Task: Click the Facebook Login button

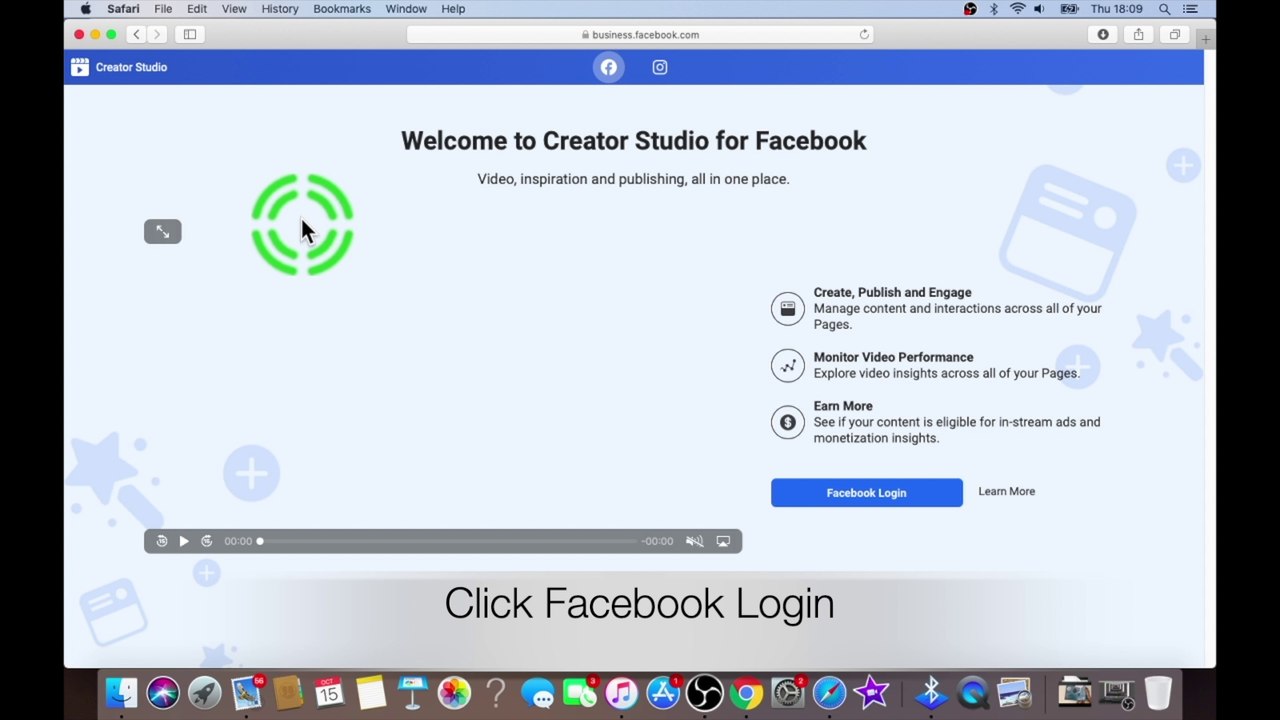Action: [x=867, y=492]
